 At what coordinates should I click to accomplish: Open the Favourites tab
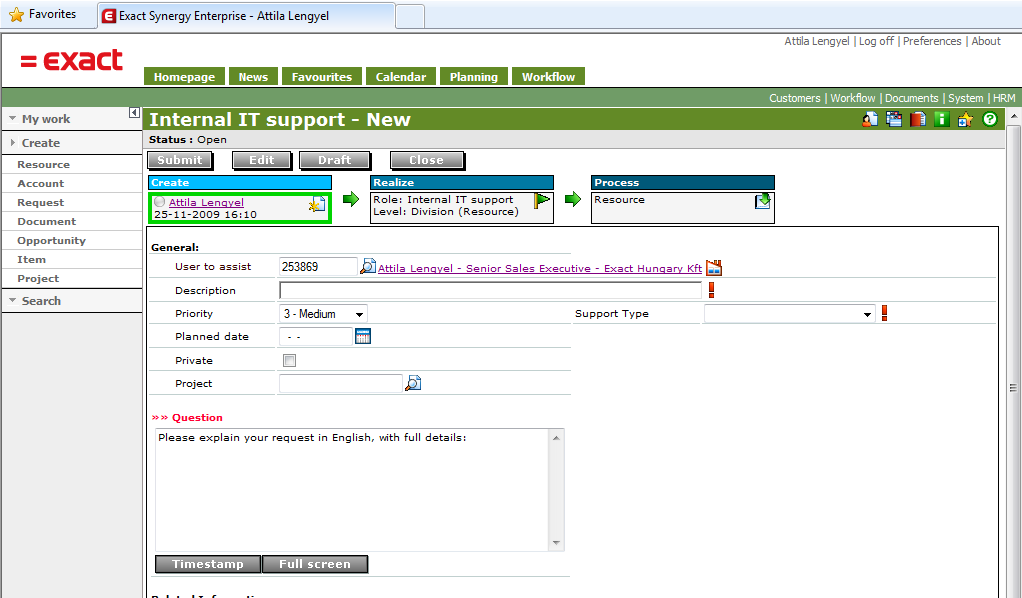[x=321, y=76]
